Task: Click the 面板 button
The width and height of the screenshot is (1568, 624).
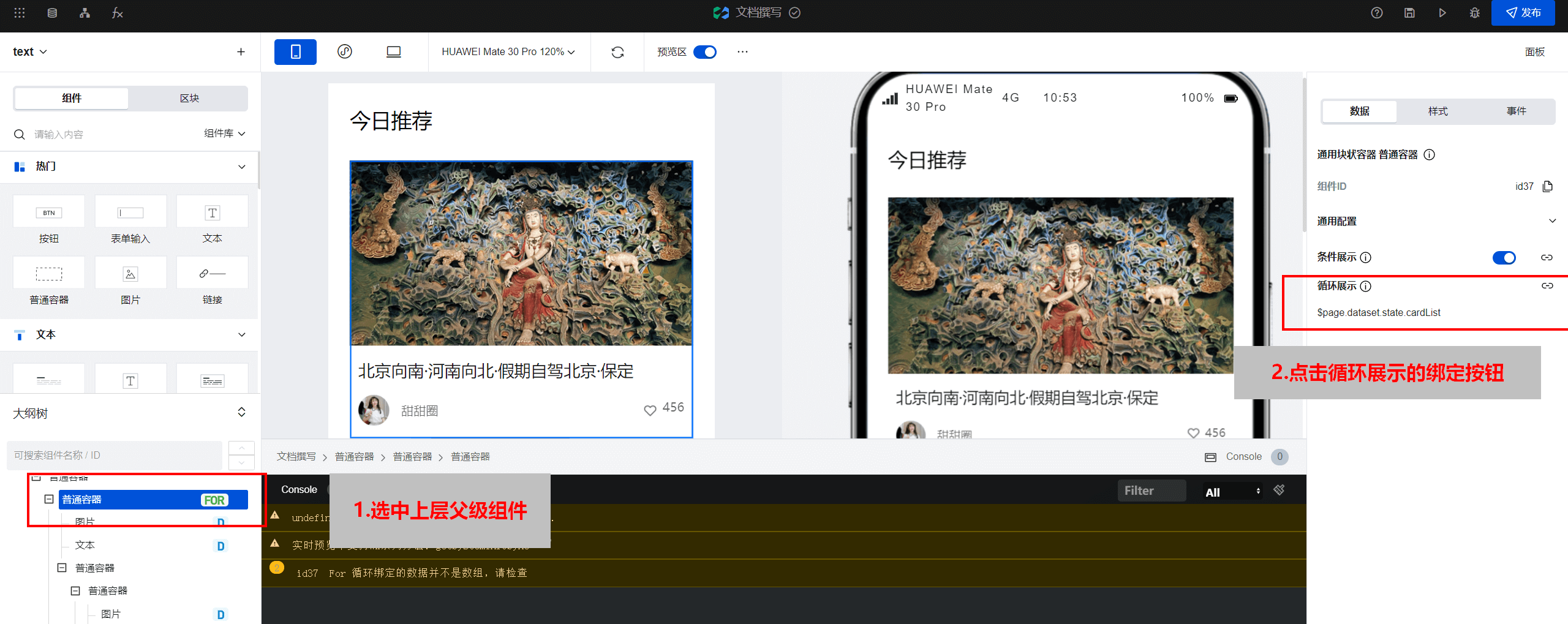Action: click(1534, 52)
